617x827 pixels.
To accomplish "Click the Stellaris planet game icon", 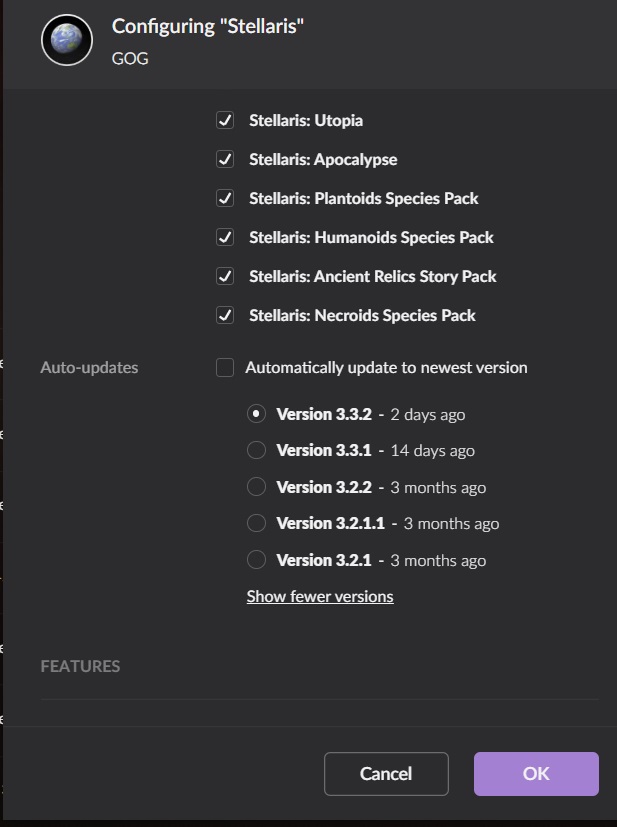I will pyautogui.click(x=67, y=40).
